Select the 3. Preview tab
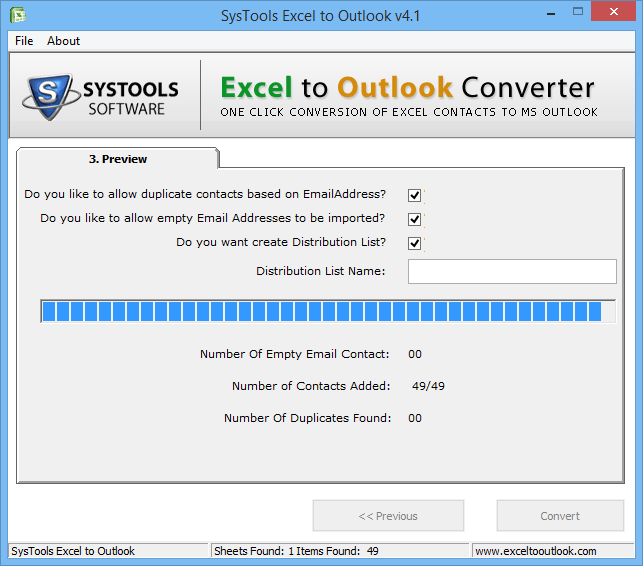This screenshot has width=643, height=566. [x=118, y=159]
